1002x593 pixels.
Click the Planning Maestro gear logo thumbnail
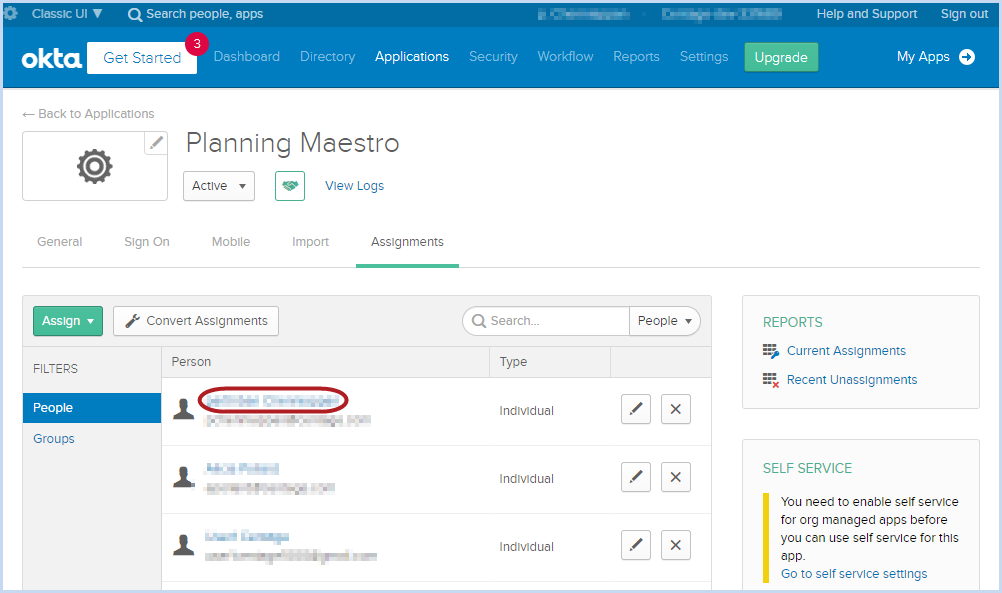[95, 166]
